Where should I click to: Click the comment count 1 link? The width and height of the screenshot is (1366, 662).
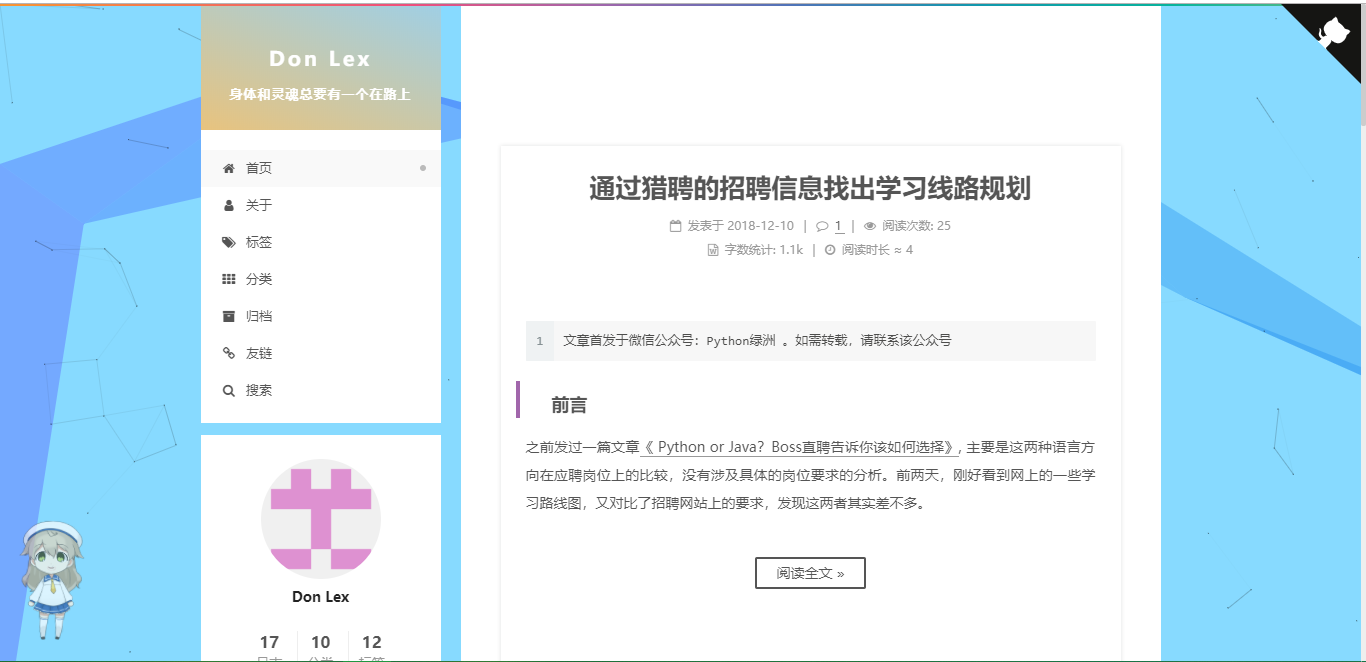pyautogui.click(x=836, y=225)
